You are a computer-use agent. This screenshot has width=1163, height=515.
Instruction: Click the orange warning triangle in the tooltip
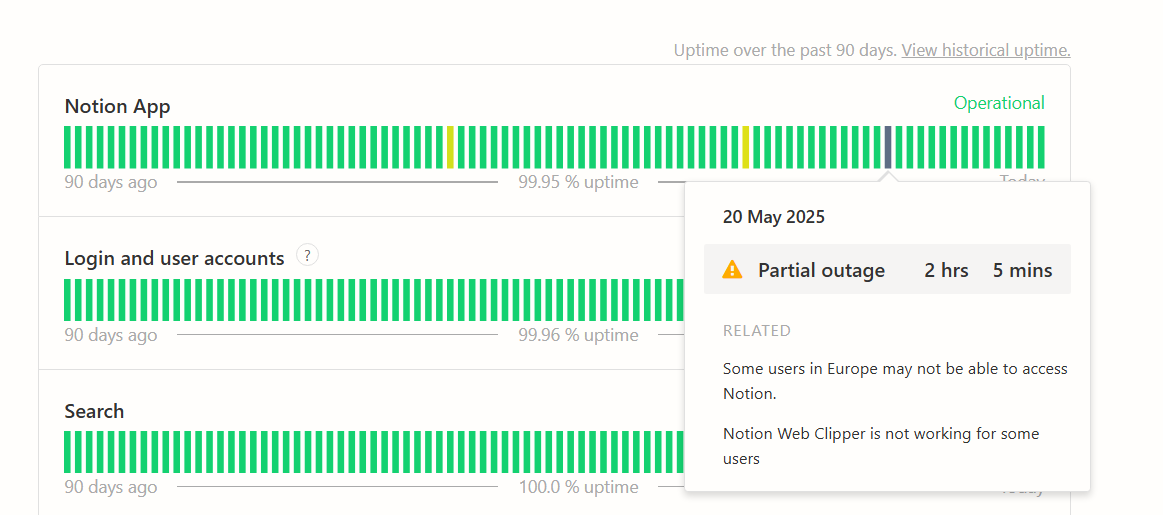click(733, 270)
